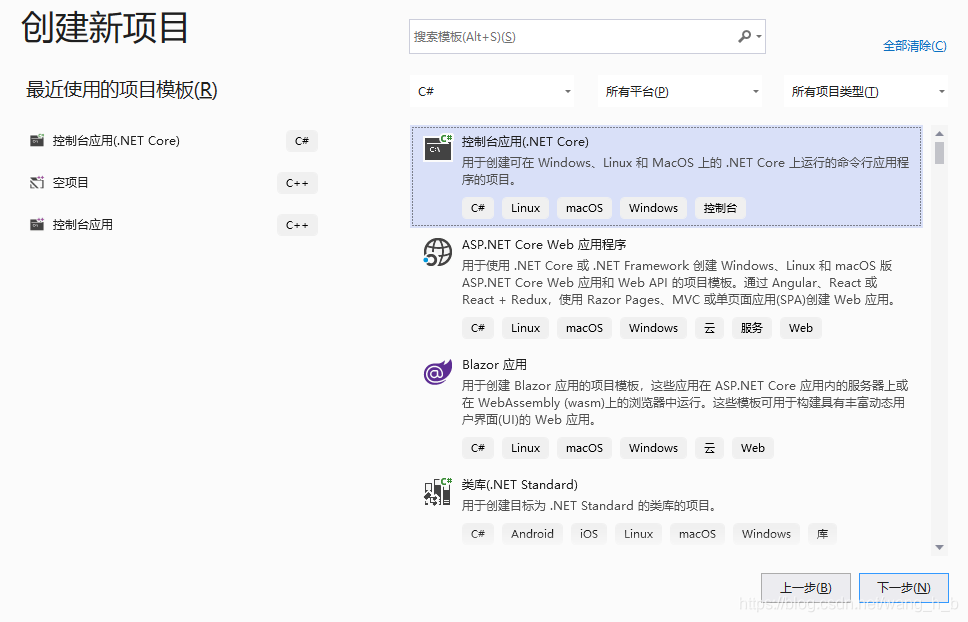
Task: Expand search box dropdown arrow
Action: click(759, 36)
